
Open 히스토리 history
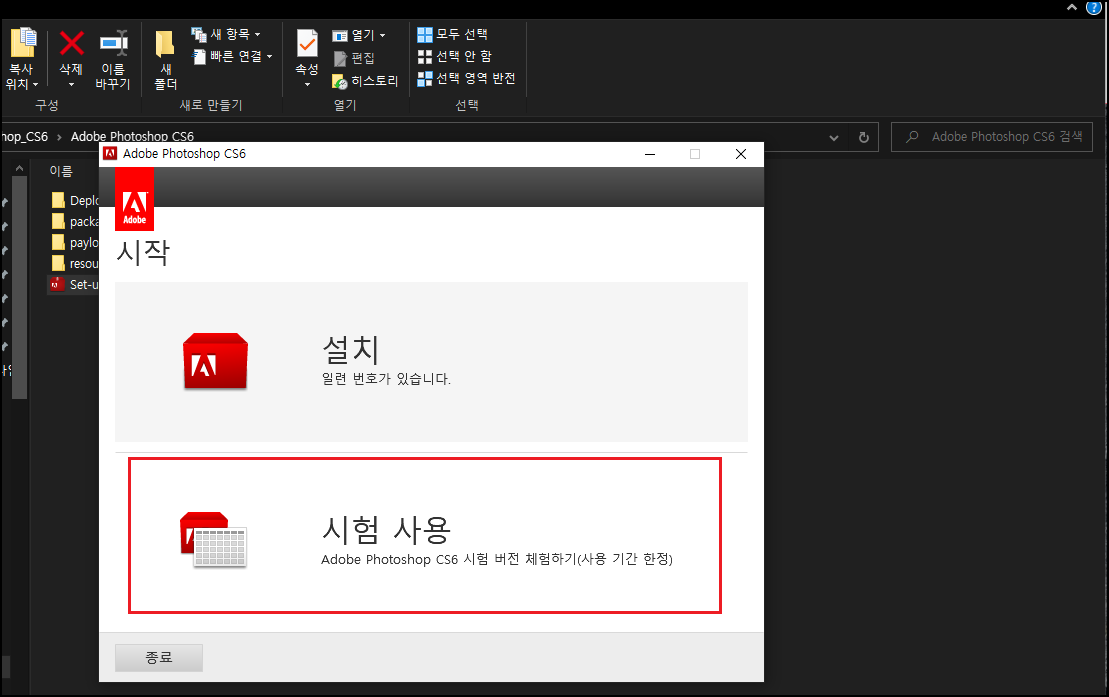(365, 81)
